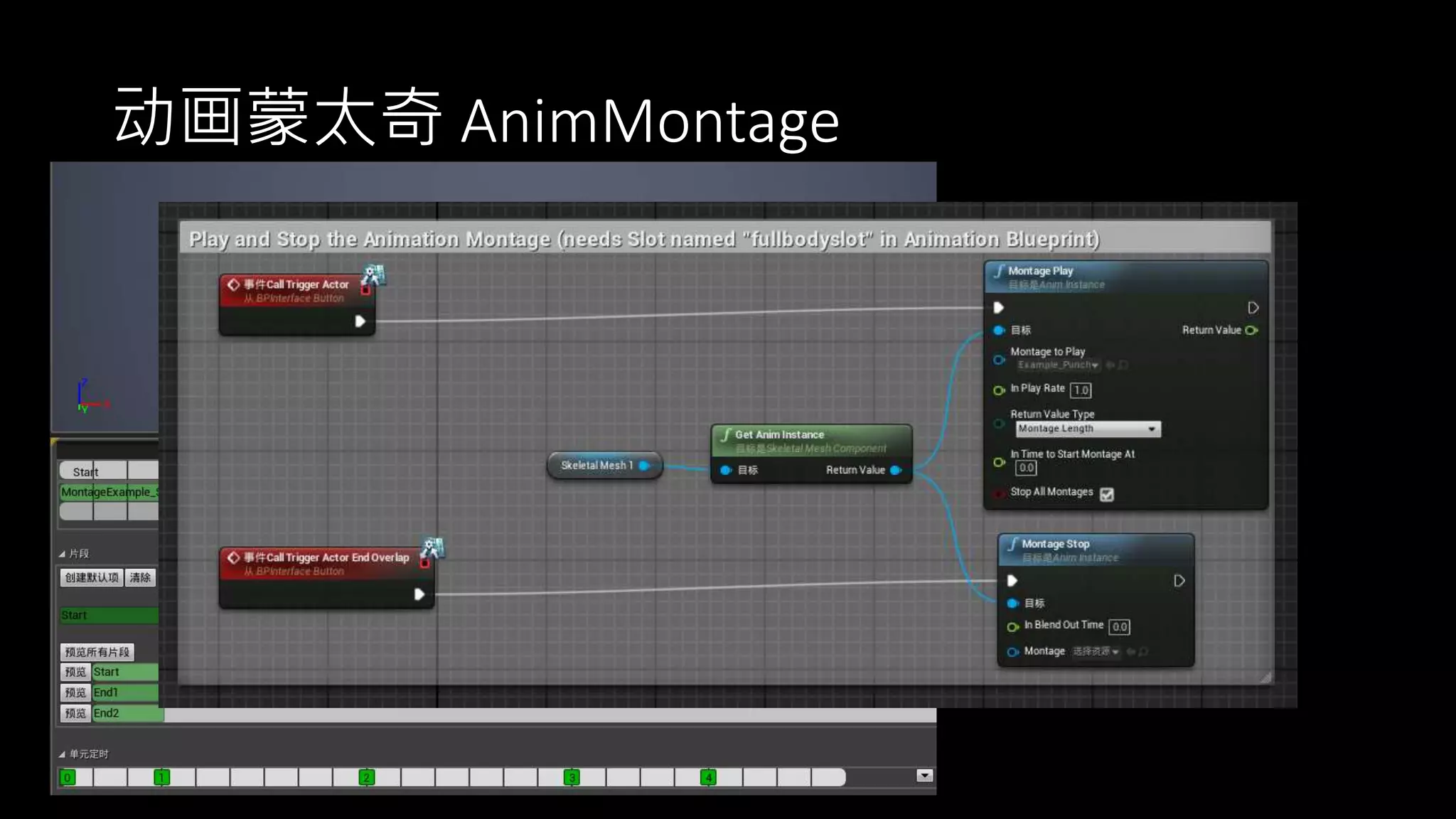Open the Montage Length dropdown

(x=1088, y=429)
